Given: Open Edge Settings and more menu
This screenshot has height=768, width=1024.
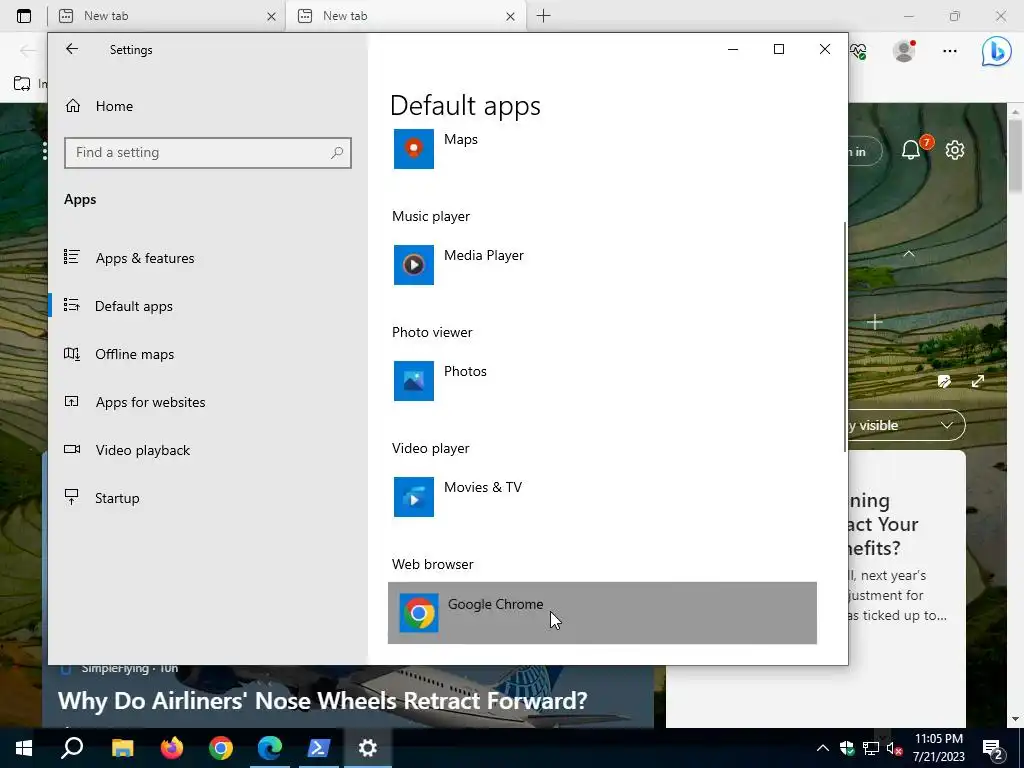Looking at the screenshot, I should click(x=950, y=50).
